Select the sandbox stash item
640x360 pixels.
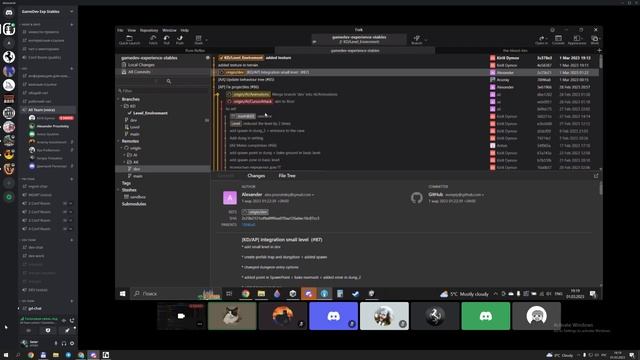tap(138, 197)
